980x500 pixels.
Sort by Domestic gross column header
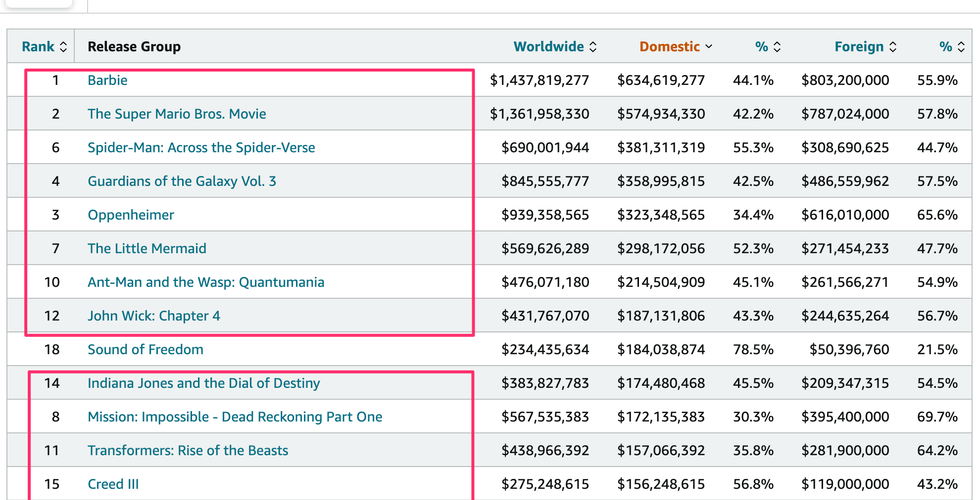pyautogui.click(x=676, y=47)
